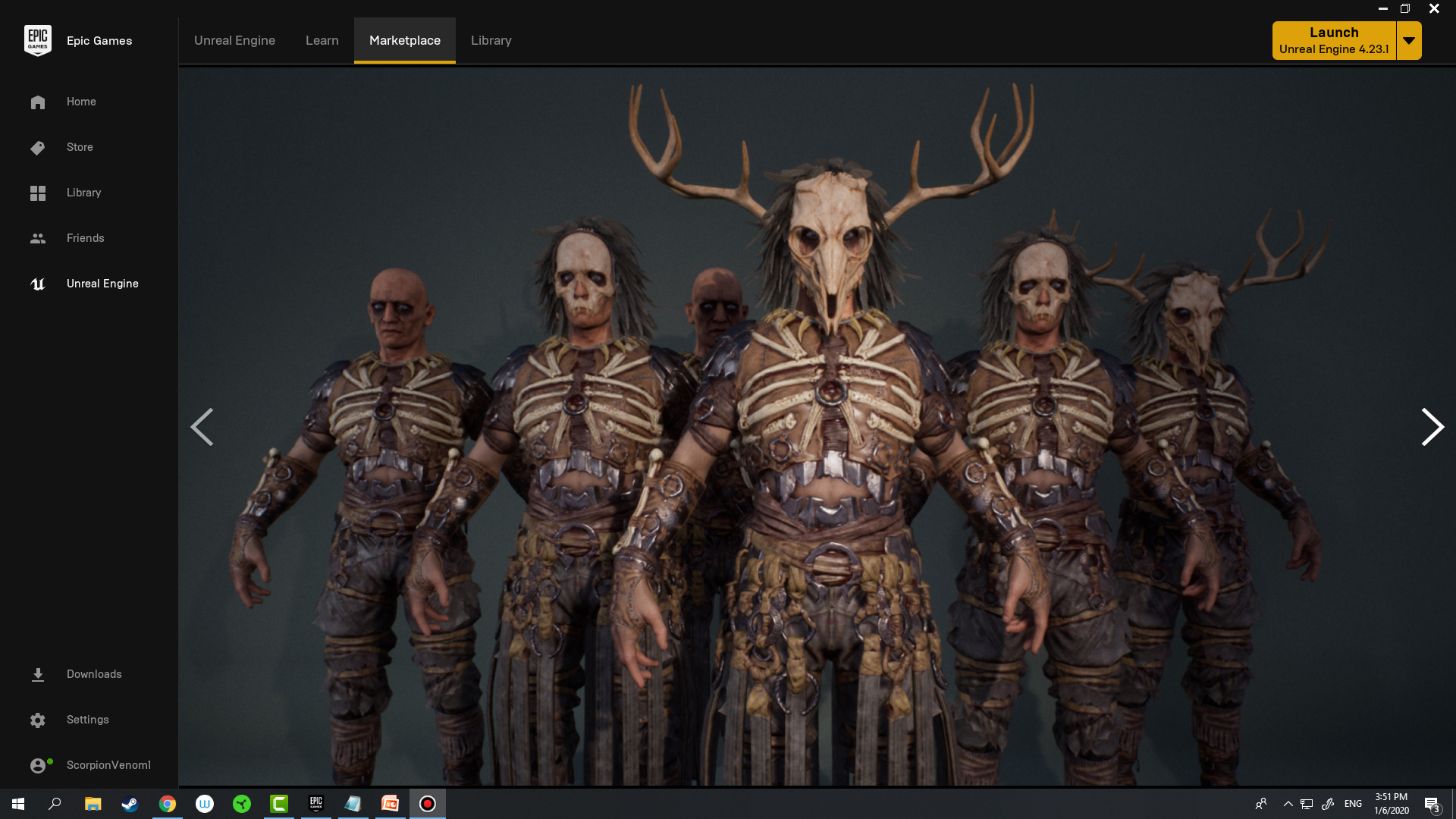This screenshot has width=1456, height=819.
Task: Open the Library tab in the top navigation
Action: [x=491, y=40]
